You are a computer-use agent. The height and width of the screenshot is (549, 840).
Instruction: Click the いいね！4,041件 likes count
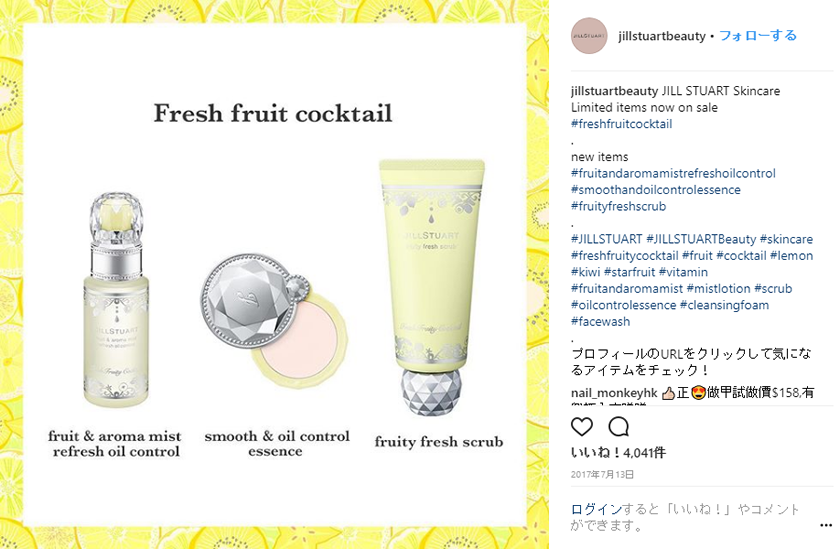pos(618,453)
